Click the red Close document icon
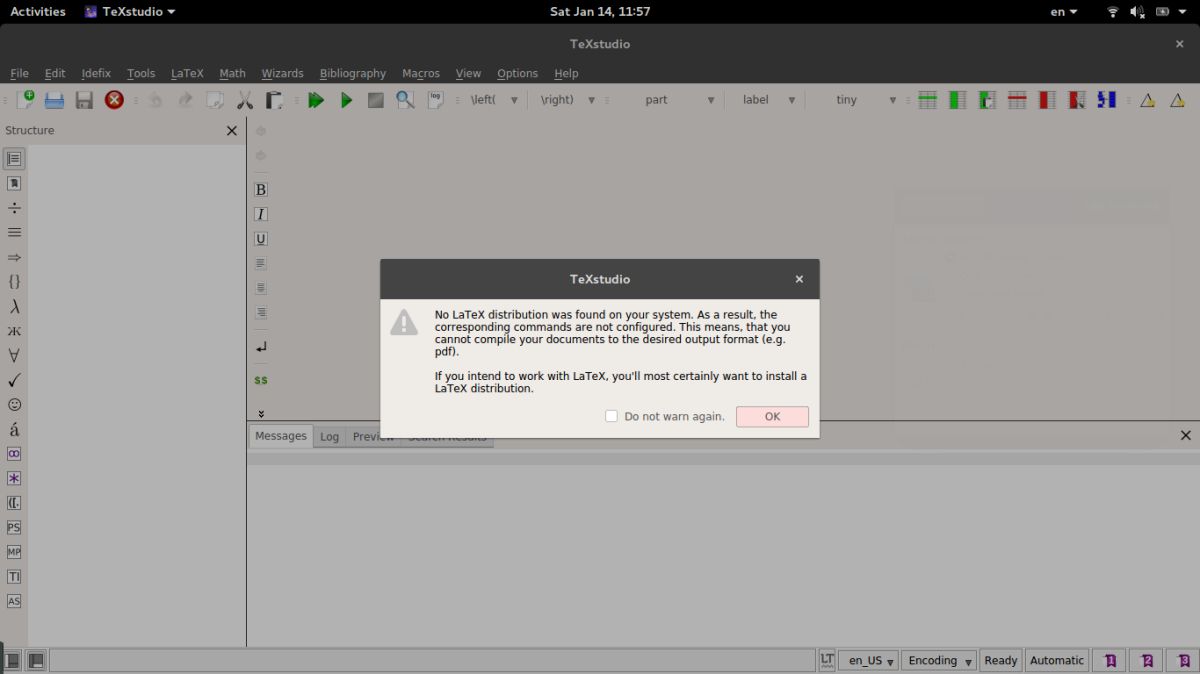The image size is (1200, 674). click(114, 100)
